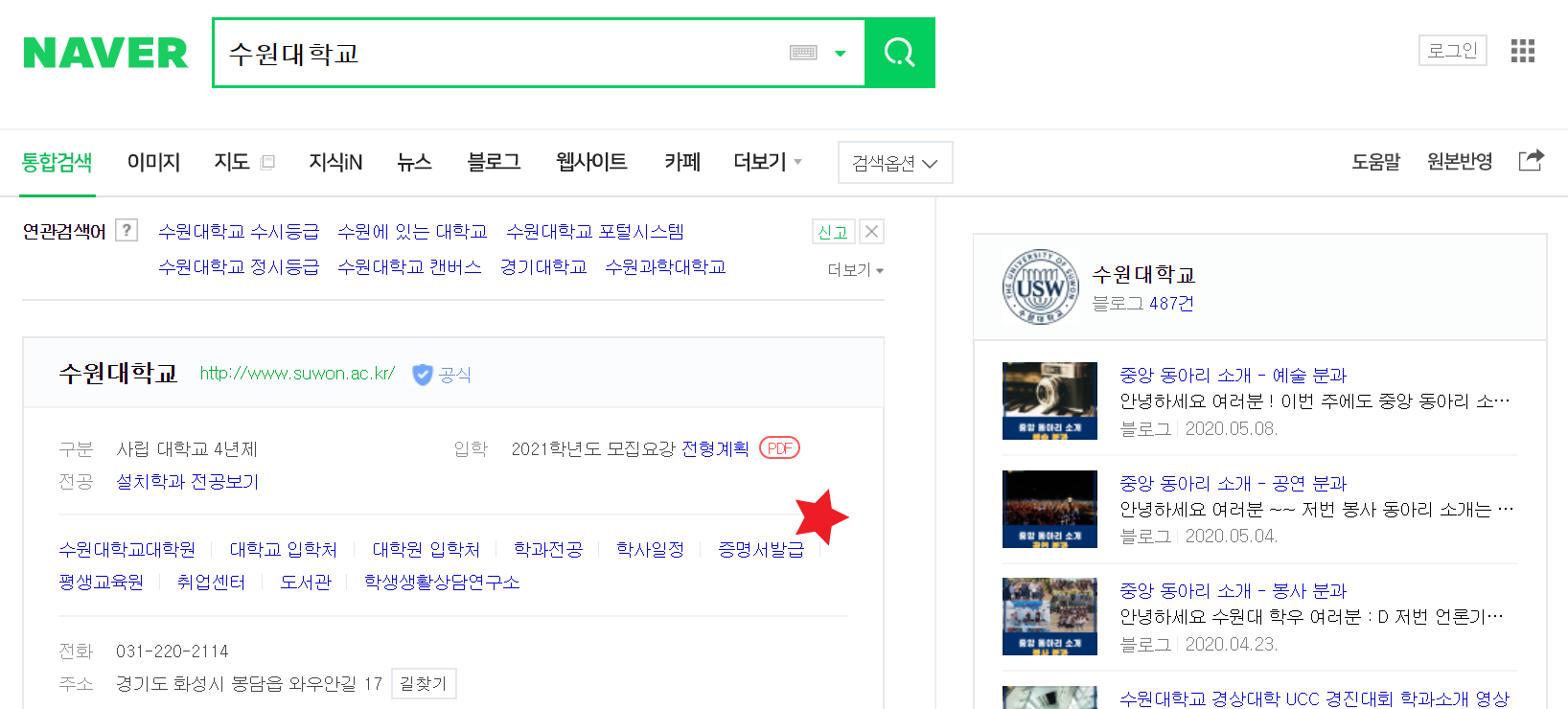
Task: Open the 전형계획 link
Action: click(x=715, y=448)
